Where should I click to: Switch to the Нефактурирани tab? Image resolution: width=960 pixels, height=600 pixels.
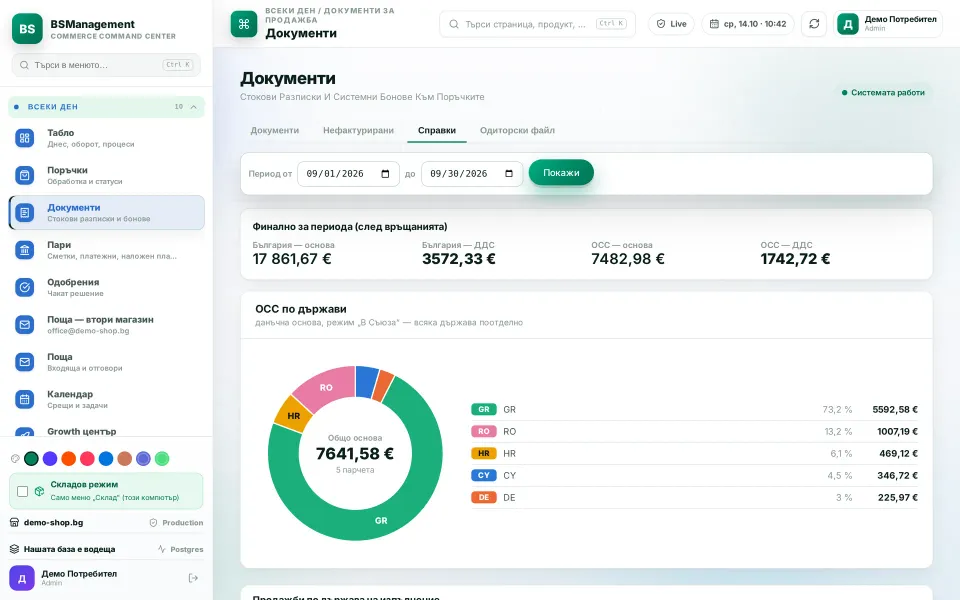(358, 130)
